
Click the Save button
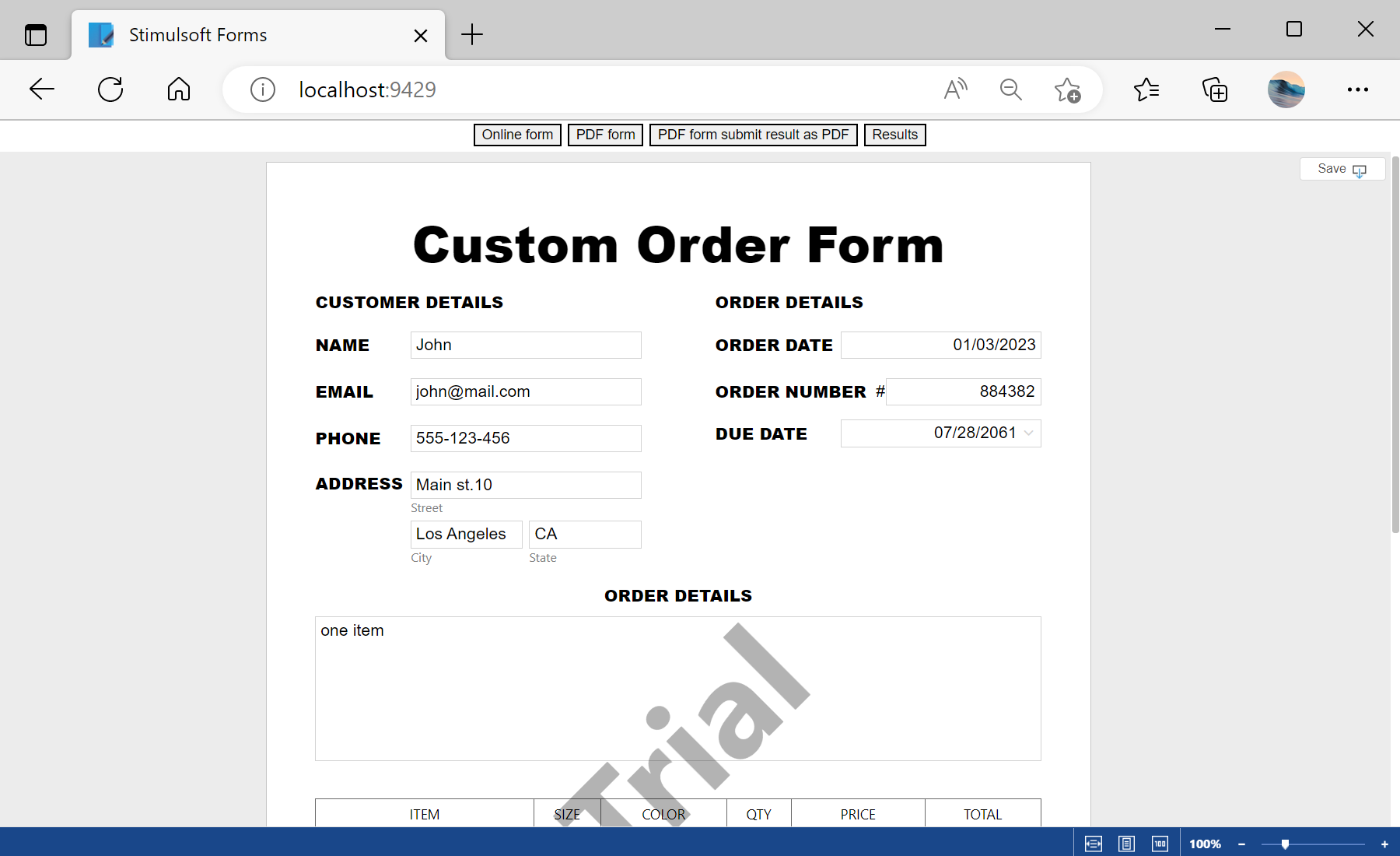1341,168
